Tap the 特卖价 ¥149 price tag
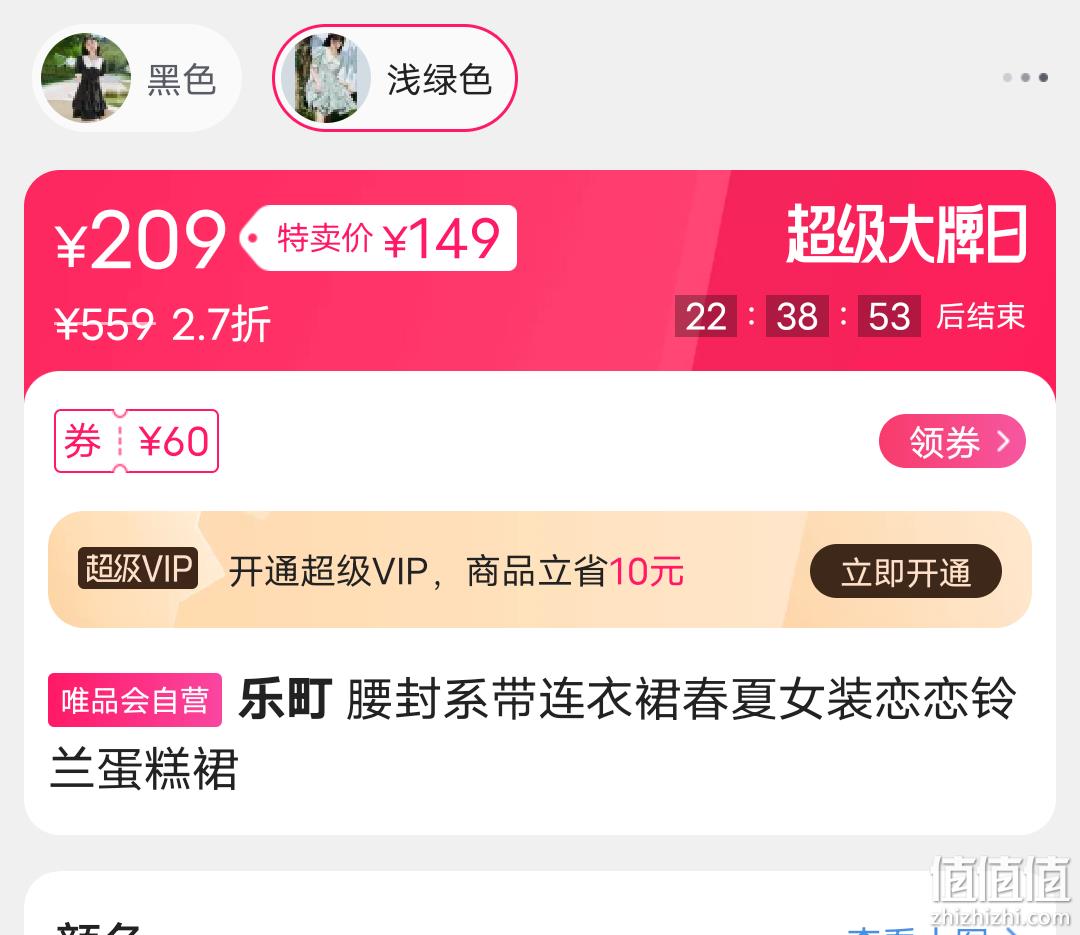This screenshot has width=1080, height=935. 379,238
